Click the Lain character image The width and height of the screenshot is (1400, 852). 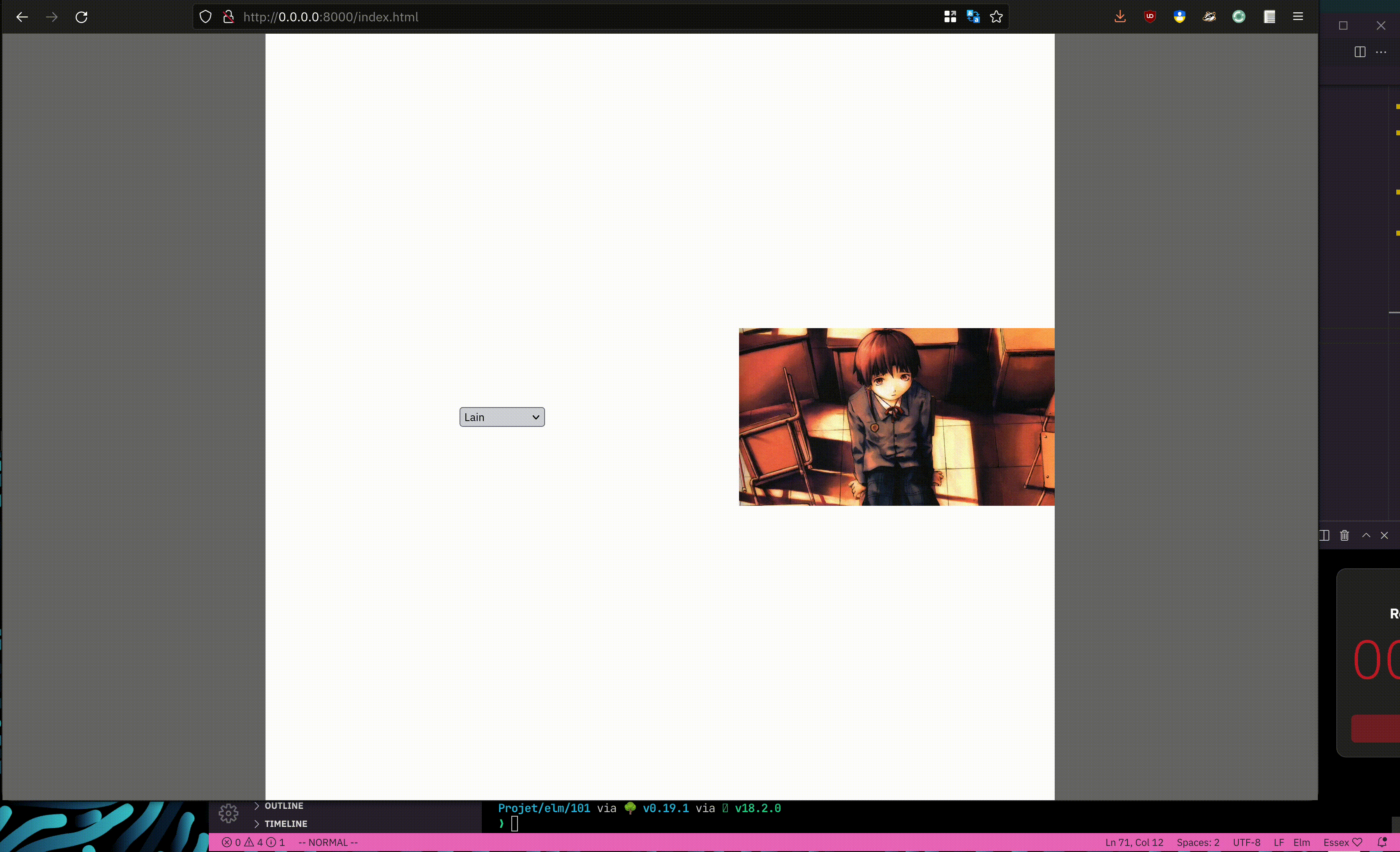click(896, 417)
